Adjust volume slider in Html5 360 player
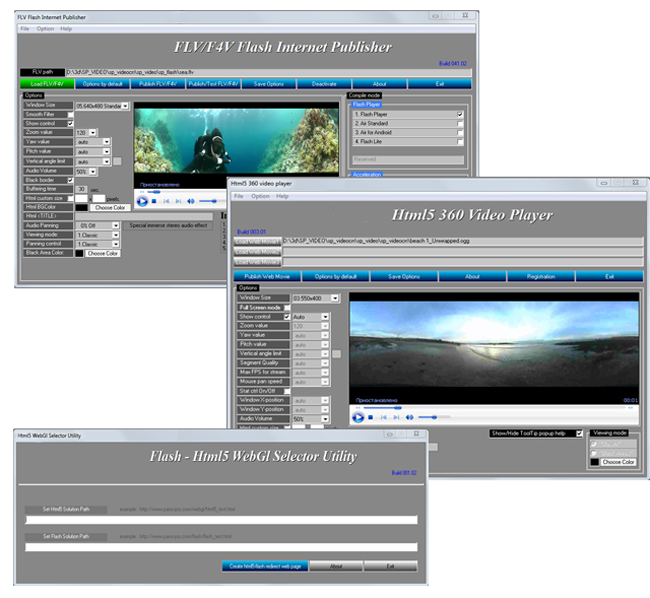This screenshot has height=598, width=650. tap(434, 417)
